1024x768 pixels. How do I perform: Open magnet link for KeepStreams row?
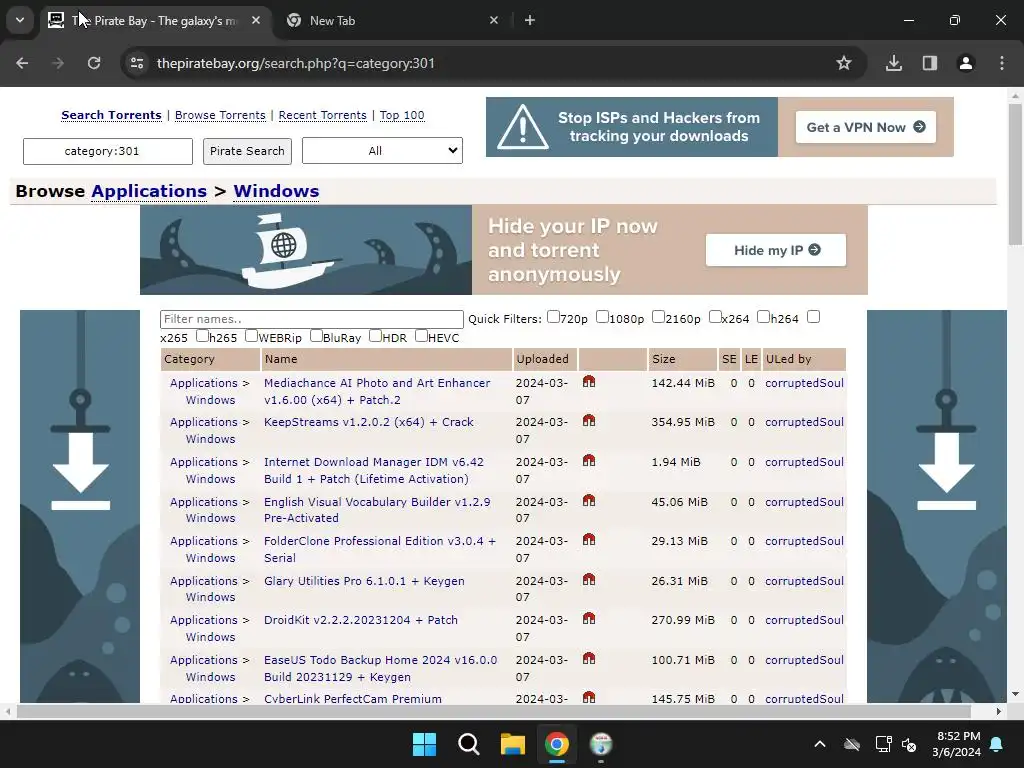(588, 421)
